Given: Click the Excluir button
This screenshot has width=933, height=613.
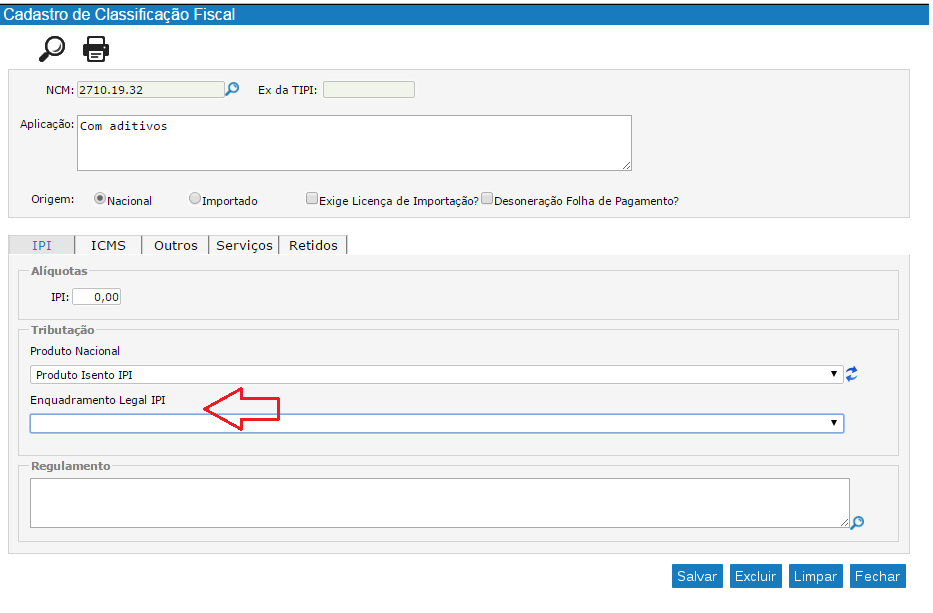Looking at the screenshot, I should pyautogui.click(x=755, y=576).
